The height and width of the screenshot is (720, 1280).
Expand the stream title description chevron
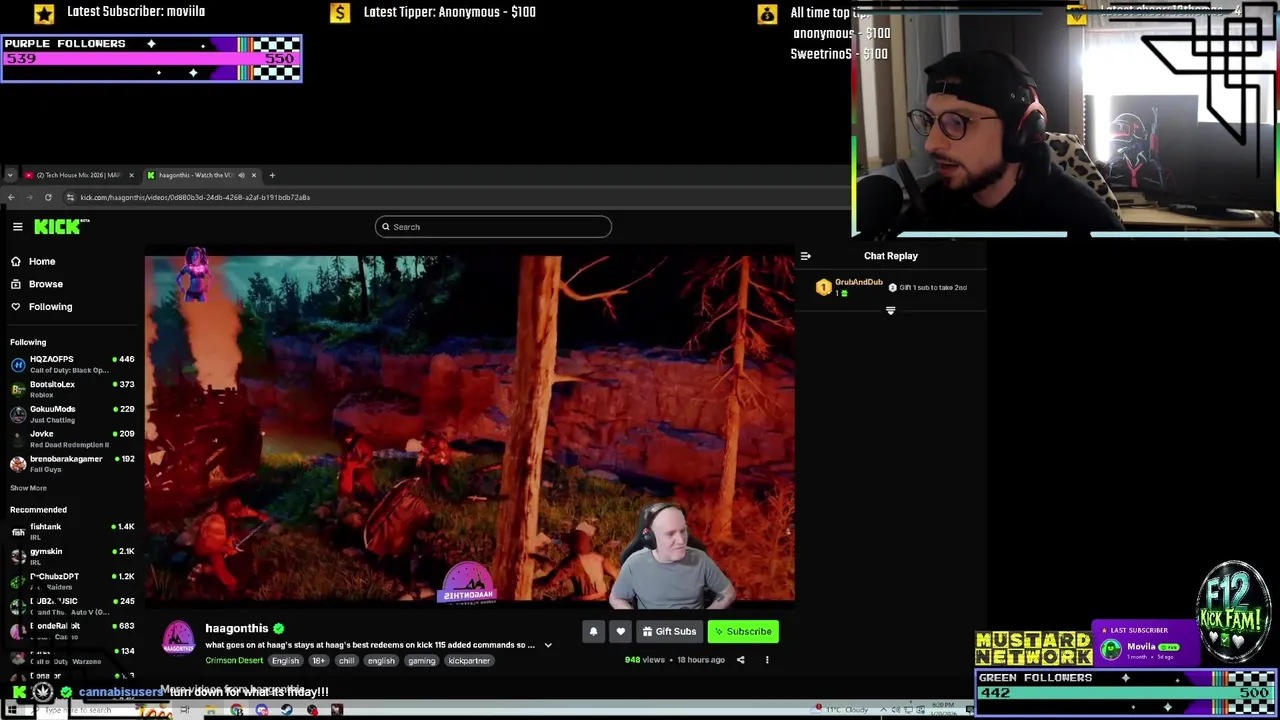click(548, 646)
